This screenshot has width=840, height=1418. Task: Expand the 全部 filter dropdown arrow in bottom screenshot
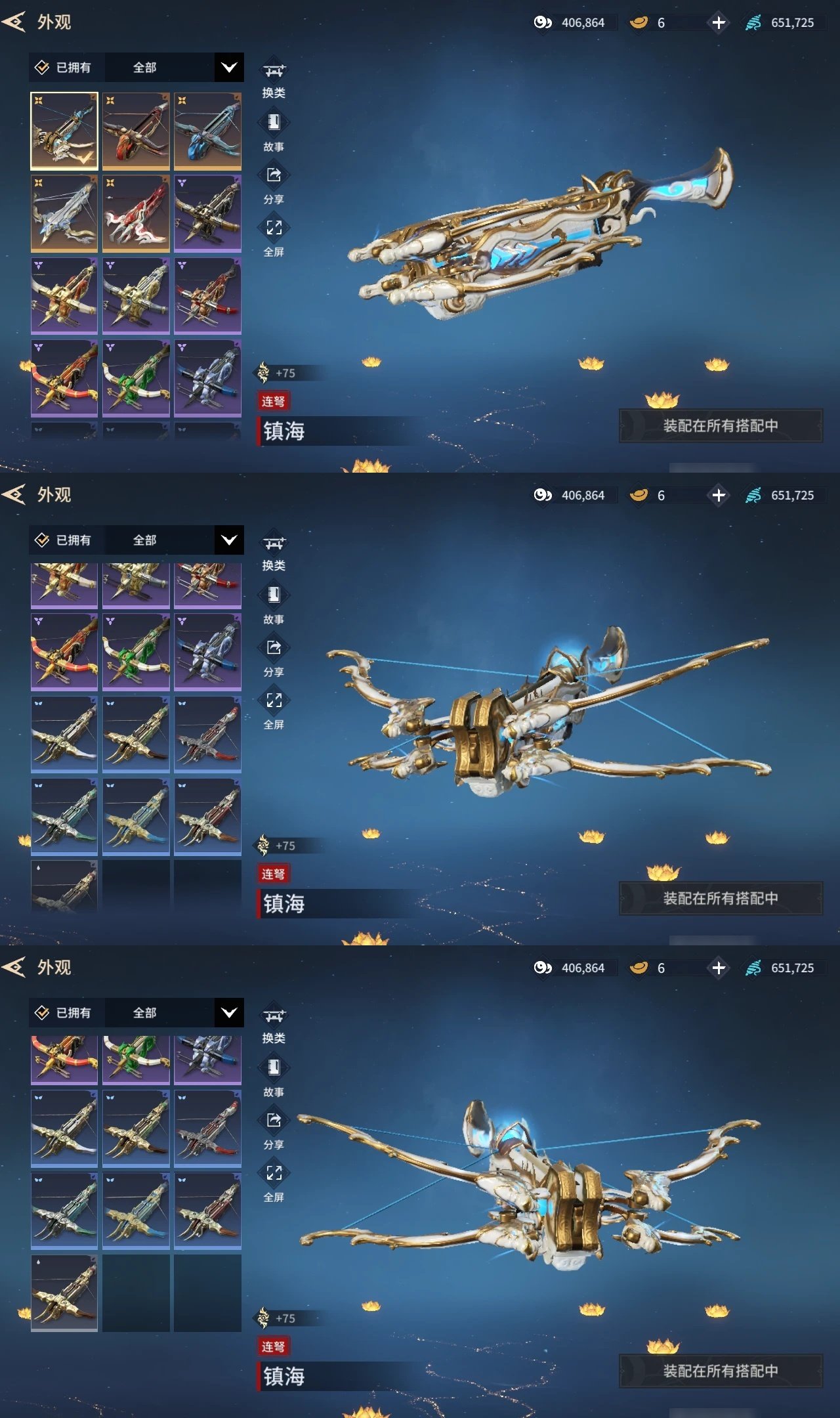coord(229,1012)
